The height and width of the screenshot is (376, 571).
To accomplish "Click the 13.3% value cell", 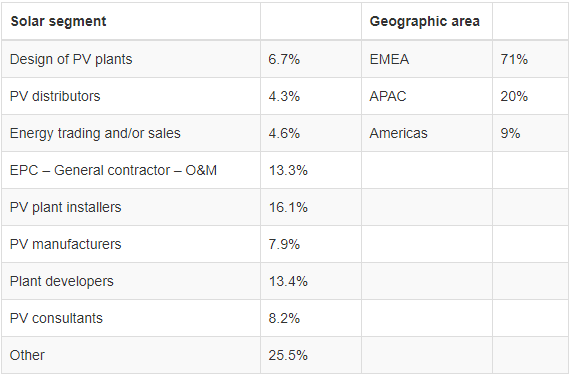I will [x=311, y=170].
